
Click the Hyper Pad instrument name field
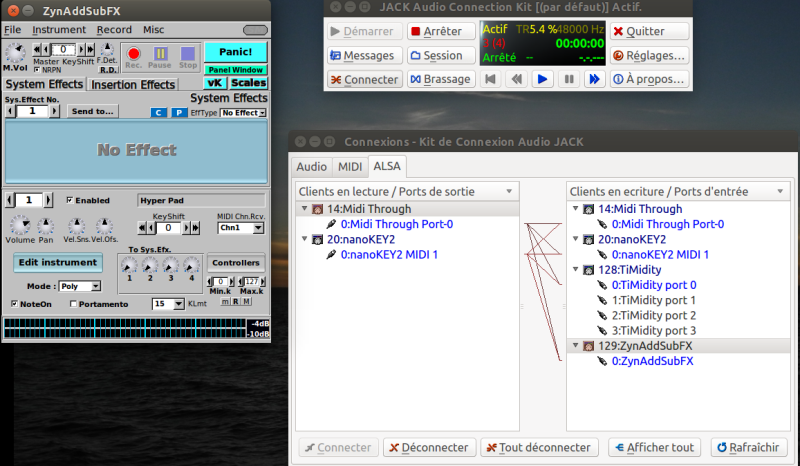tap(202, 200)
